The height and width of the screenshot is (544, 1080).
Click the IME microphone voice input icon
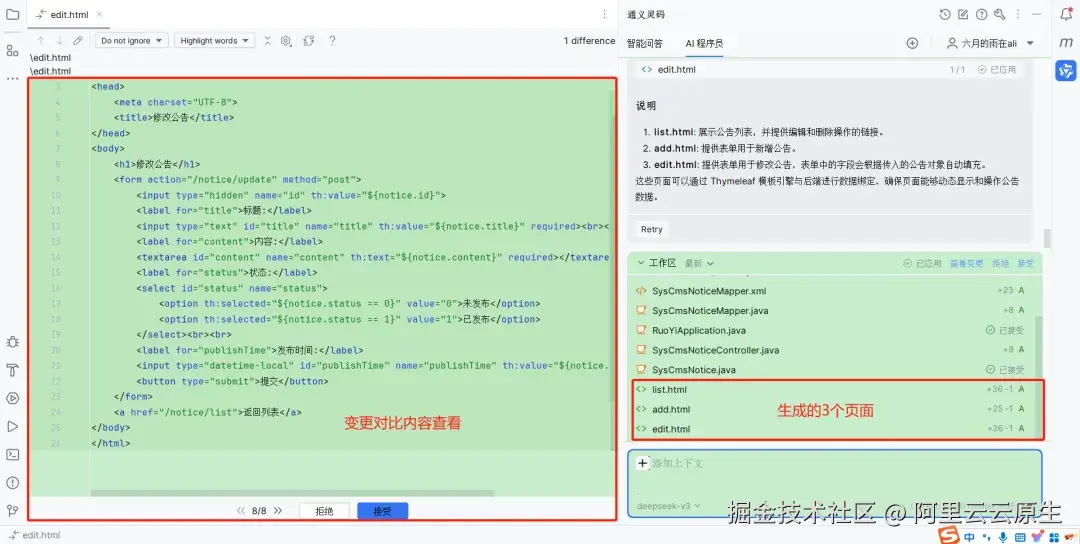point(1004,536)
